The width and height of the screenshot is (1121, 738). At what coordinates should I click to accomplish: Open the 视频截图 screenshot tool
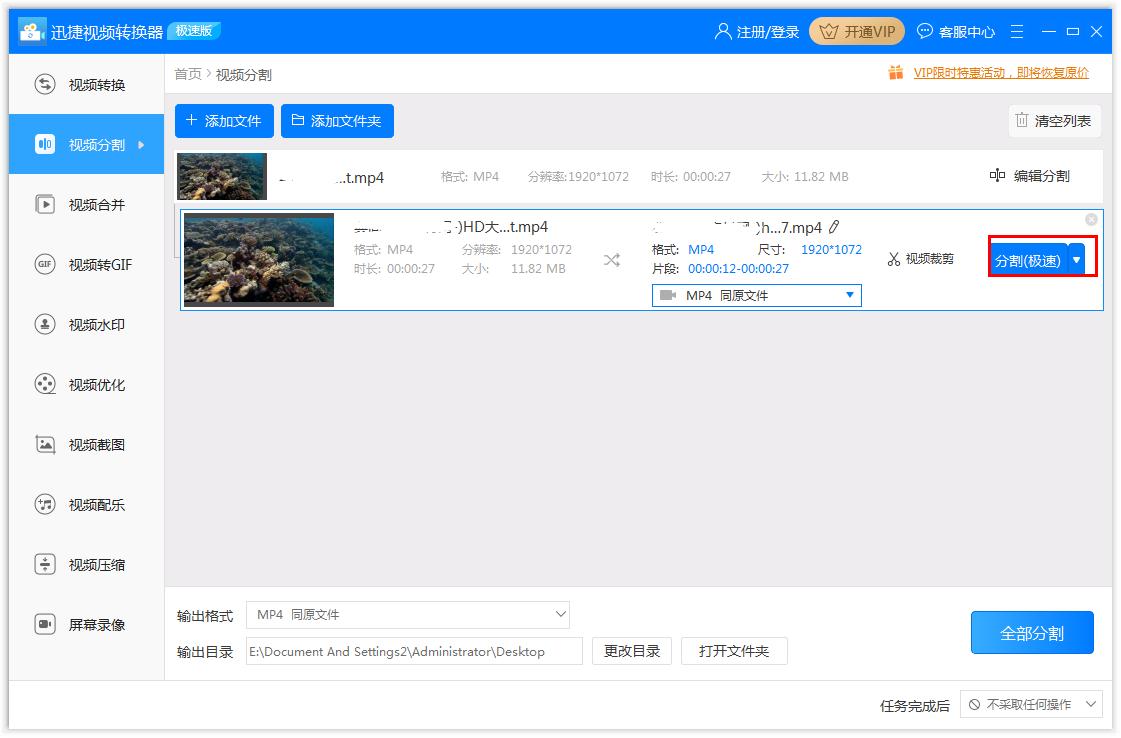coord(87,444)
